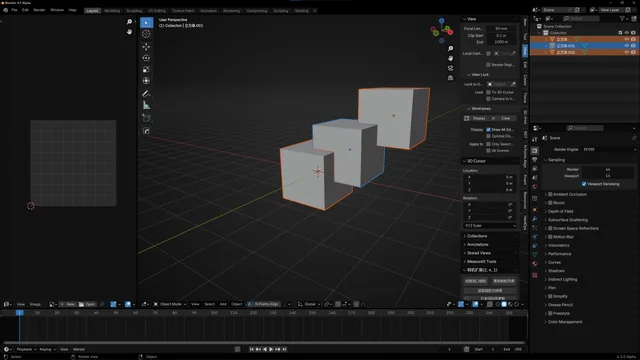Activate the Scale tool
640x360 pixels.
146,69
